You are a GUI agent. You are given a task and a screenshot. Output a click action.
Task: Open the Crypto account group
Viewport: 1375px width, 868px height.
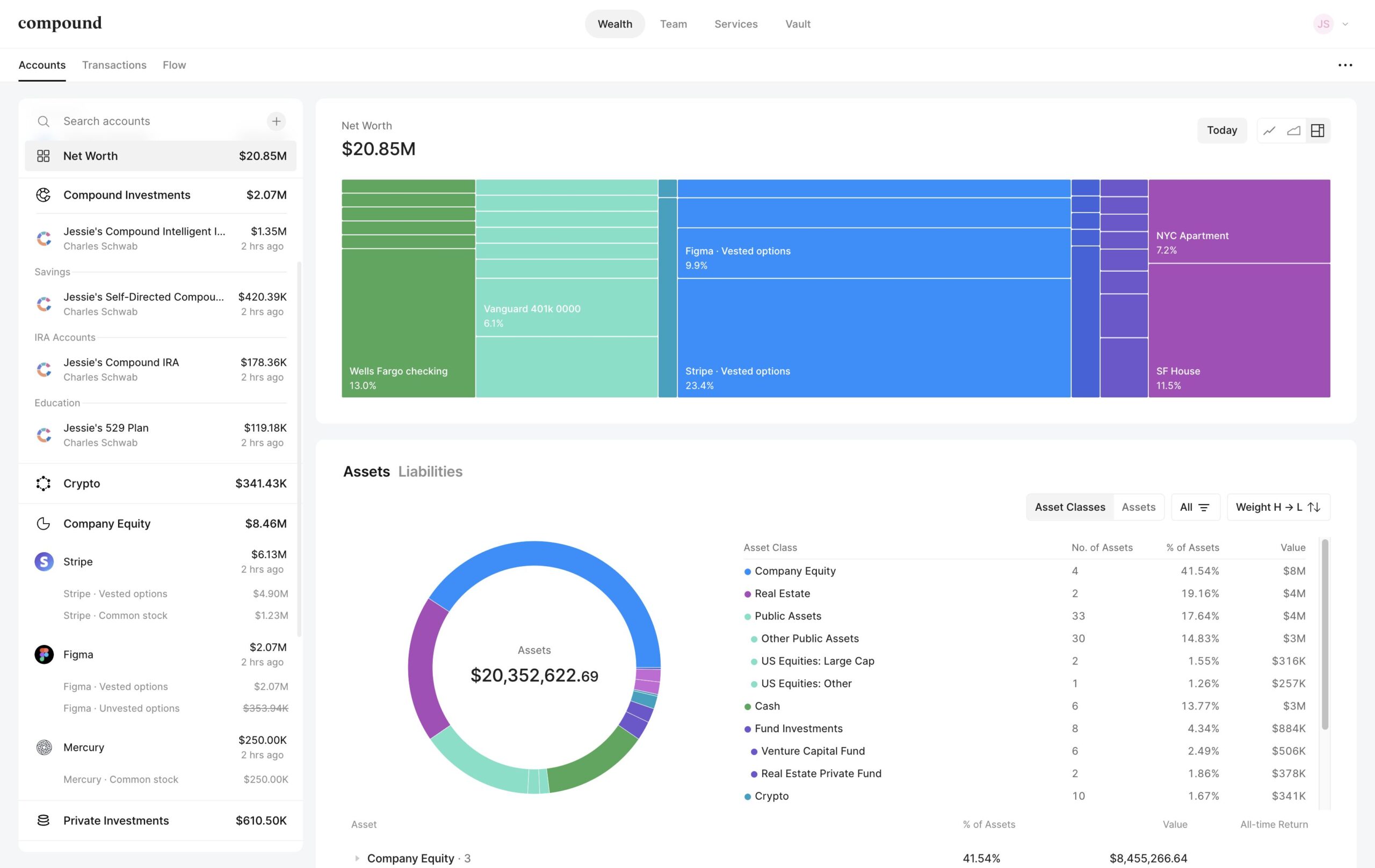click(x=161, y=483)
